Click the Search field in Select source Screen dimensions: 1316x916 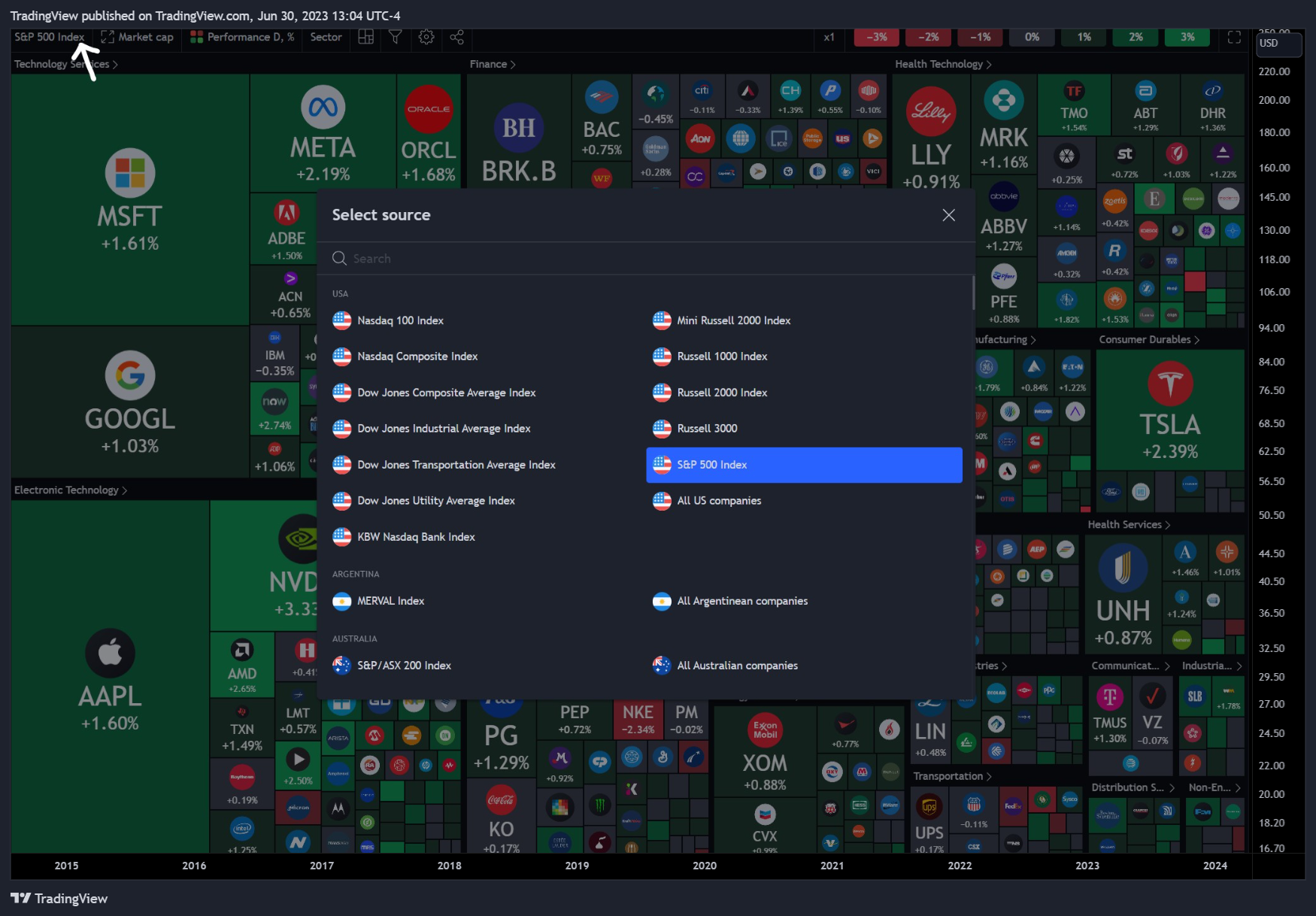(646, 259)
